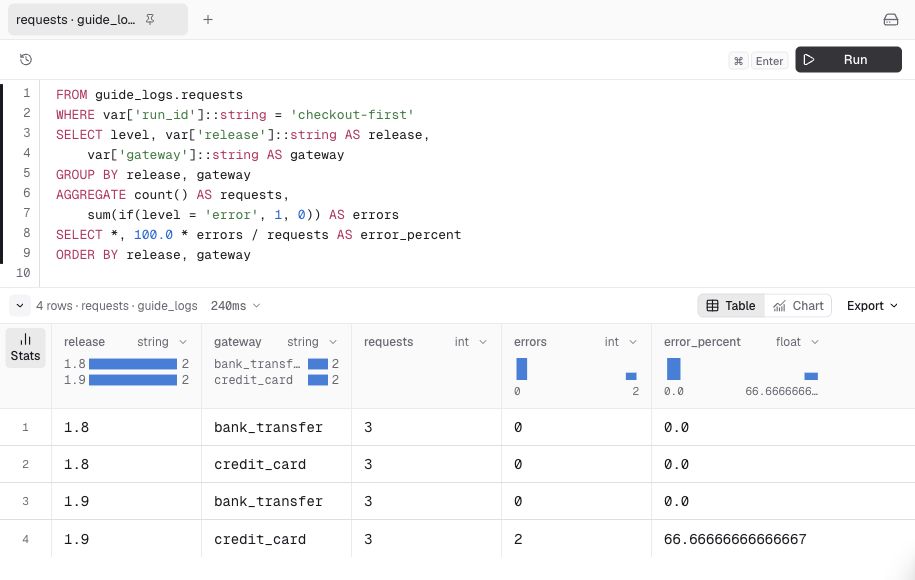
Task: Open errors column header dropdown
Action: pos(633,342)
